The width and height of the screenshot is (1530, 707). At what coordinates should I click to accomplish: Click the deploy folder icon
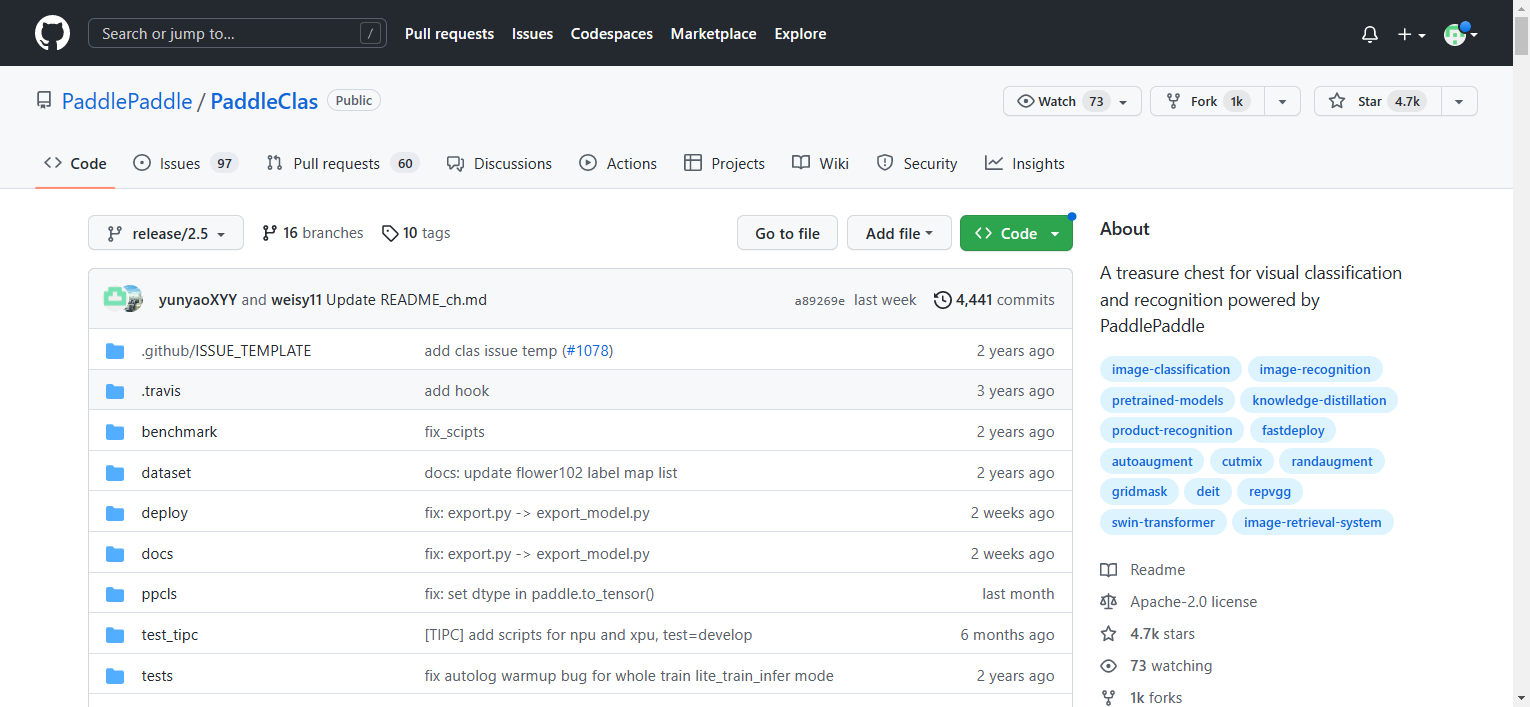pyautogui.click(x=114, y=513)
